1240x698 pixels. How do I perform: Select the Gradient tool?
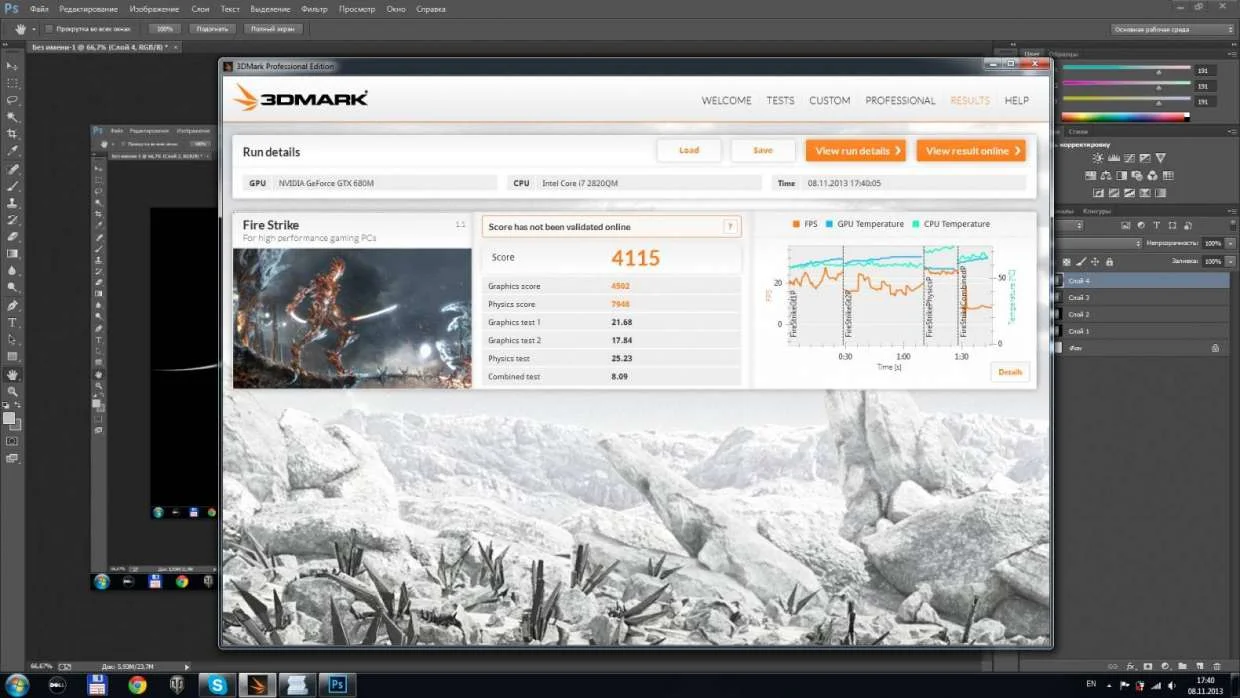pyautogui.click(x=12, y=254)
